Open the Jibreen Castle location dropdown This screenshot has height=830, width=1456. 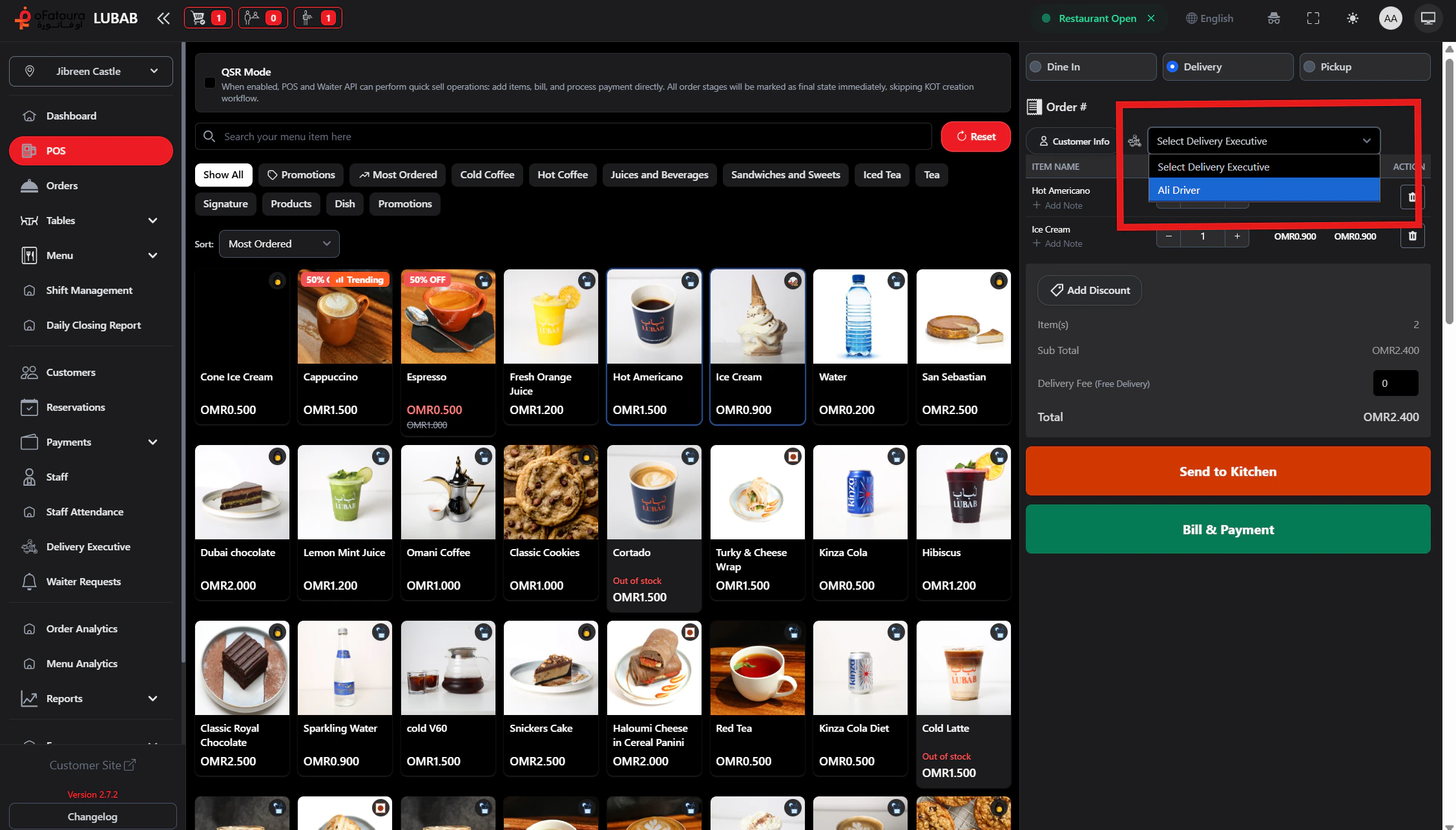click(91, 71)
